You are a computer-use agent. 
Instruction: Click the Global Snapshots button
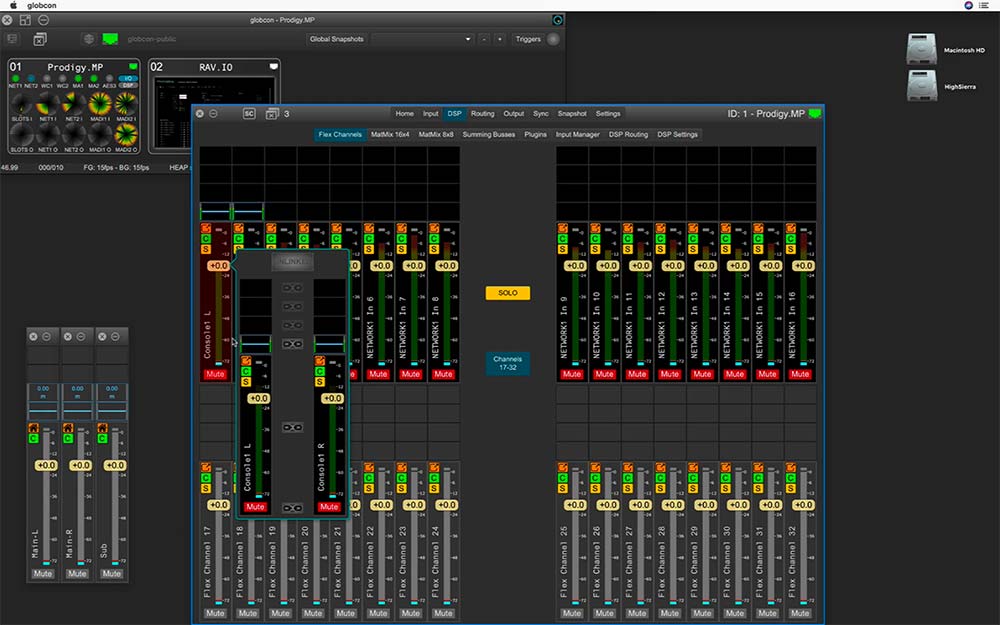336,39
